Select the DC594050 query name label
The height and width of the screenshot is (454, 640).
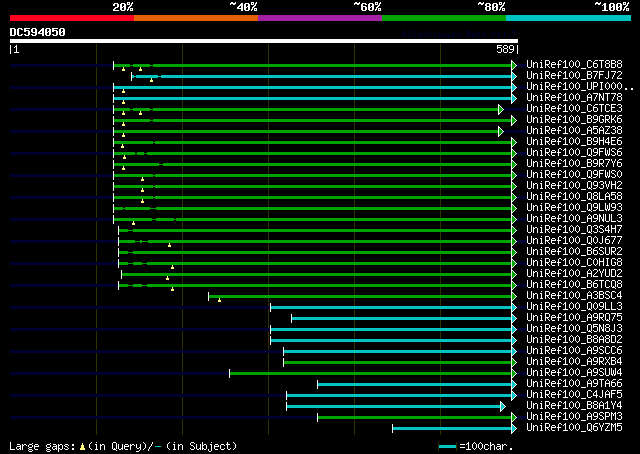[x=38, y=32]
